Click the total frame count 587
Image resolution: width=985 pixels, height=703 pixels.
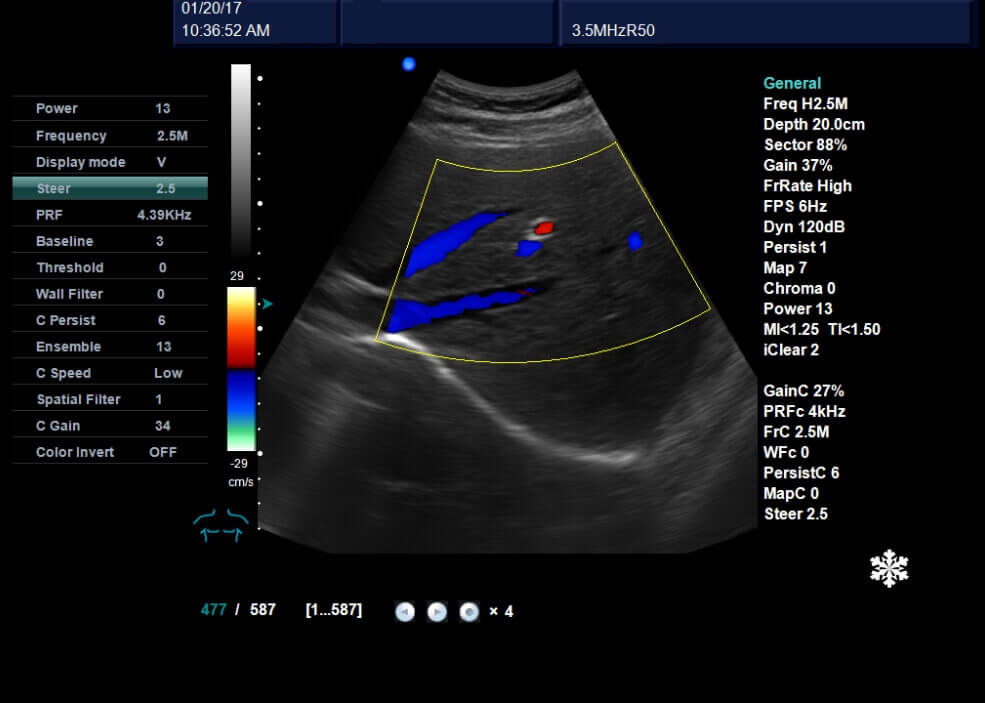click(x=263, y=610)
